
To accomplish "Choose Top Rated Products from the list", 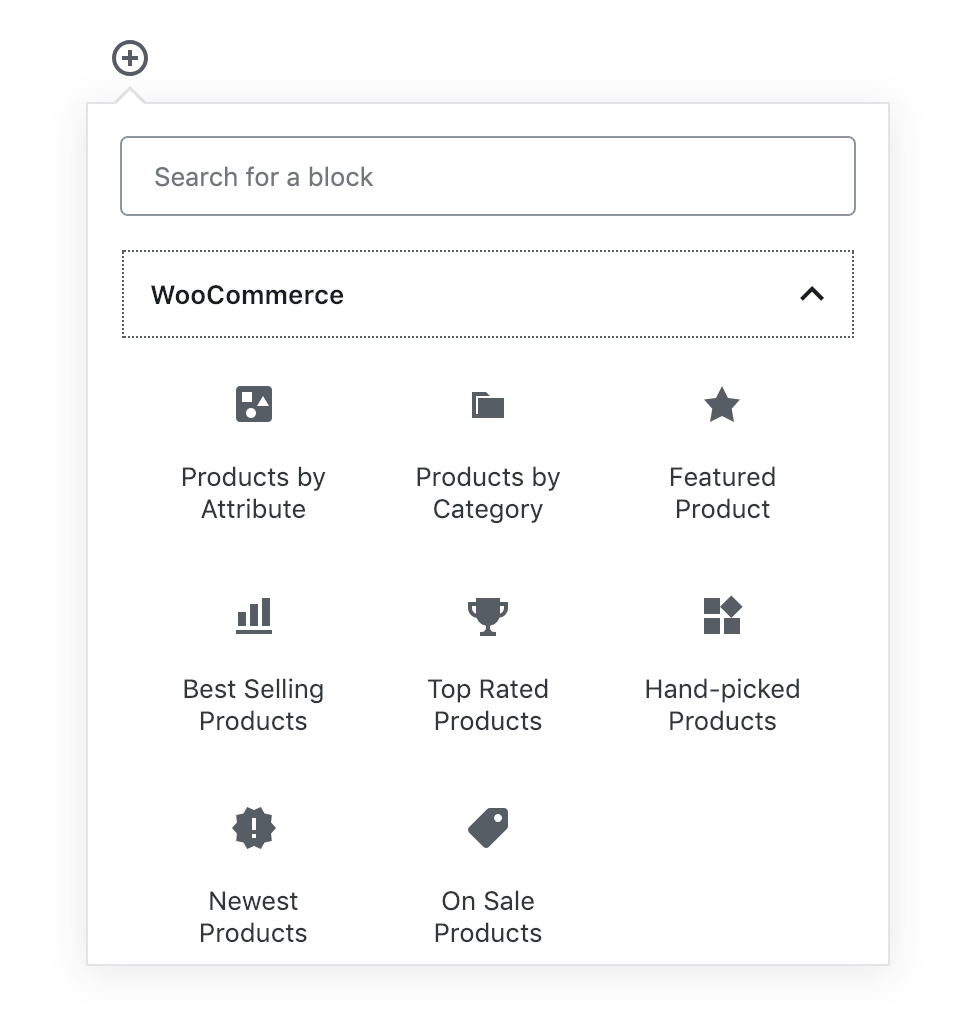I will click(487, 660).
